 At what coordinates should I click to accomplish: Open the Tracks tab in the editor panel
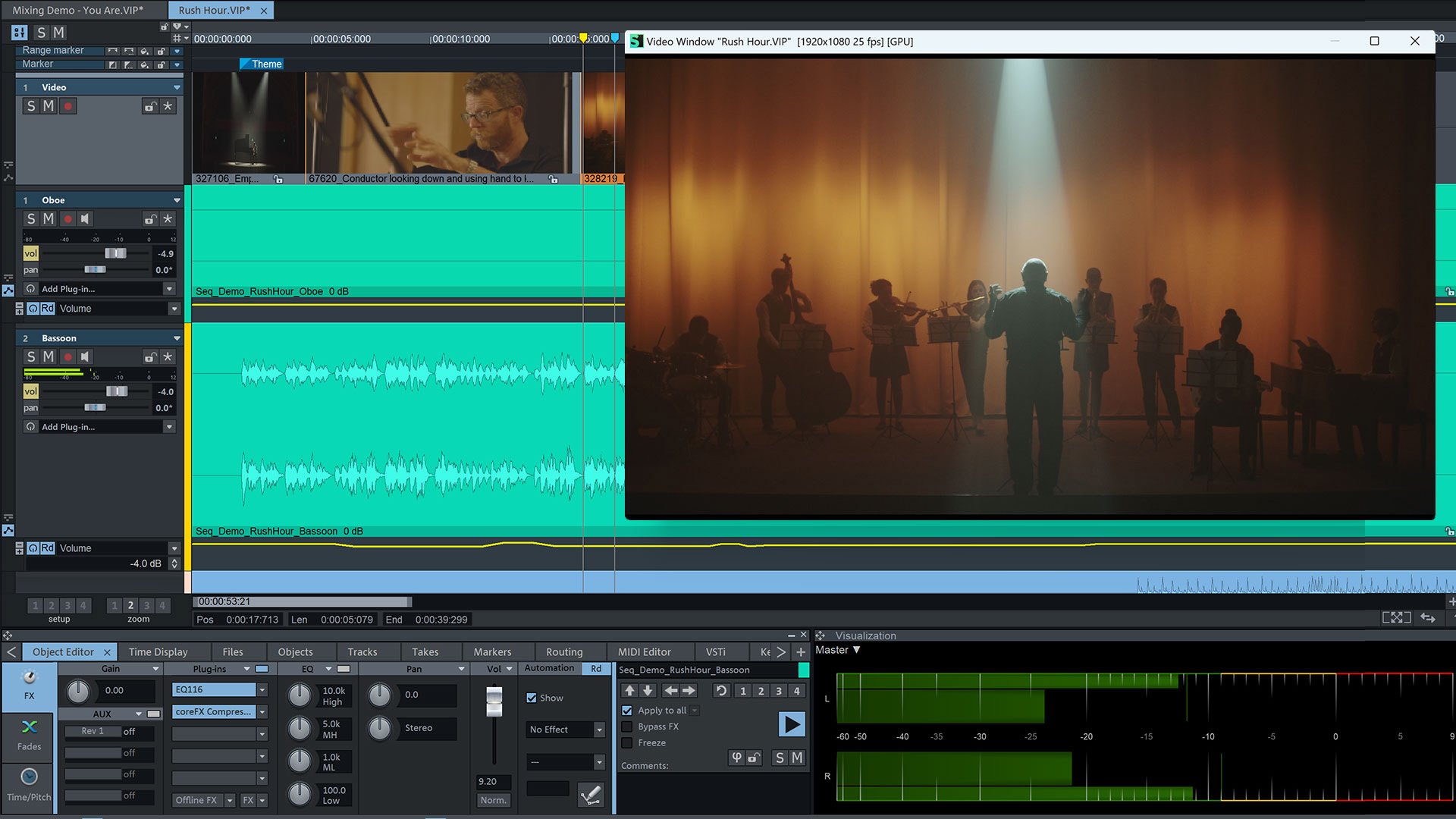pos(362,651)
